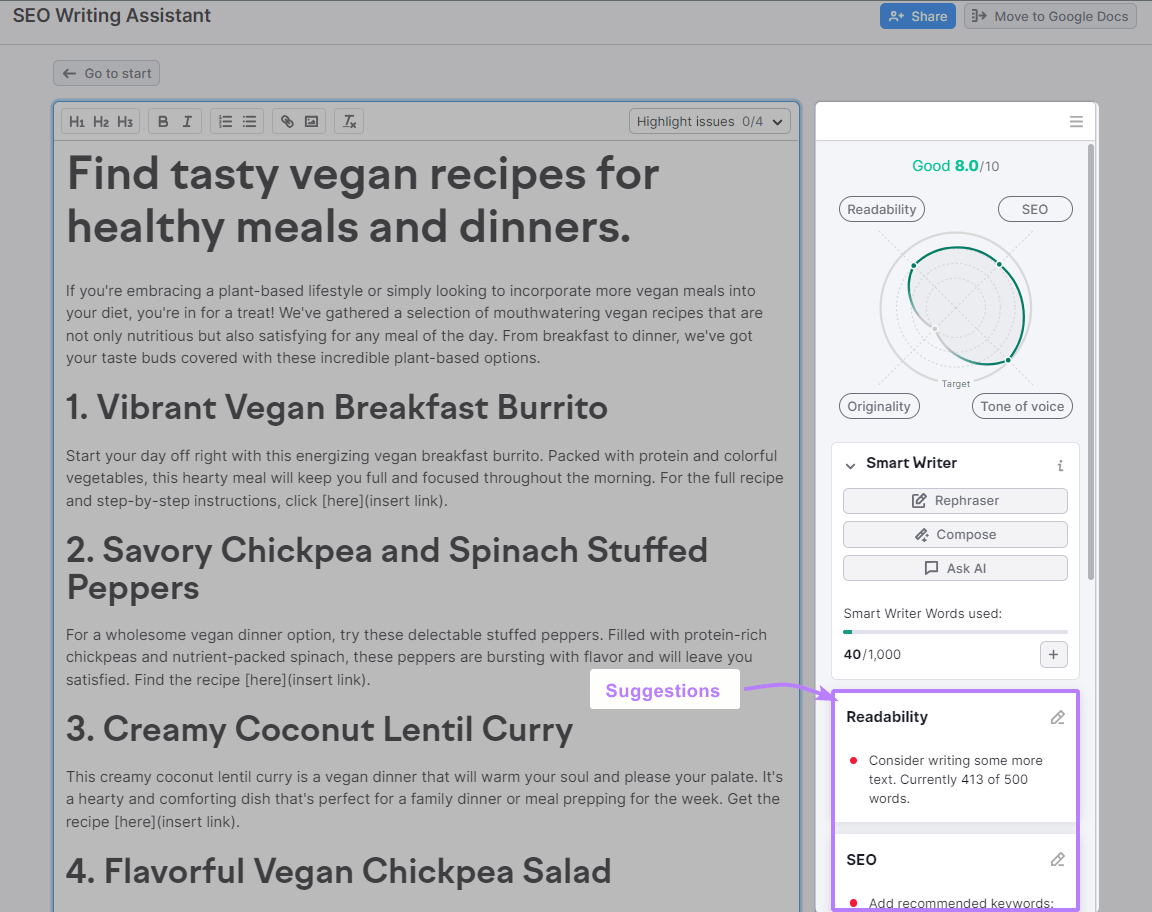Select the SEO score category pill
The image size is (1152, 912).
click(1035, 209)
